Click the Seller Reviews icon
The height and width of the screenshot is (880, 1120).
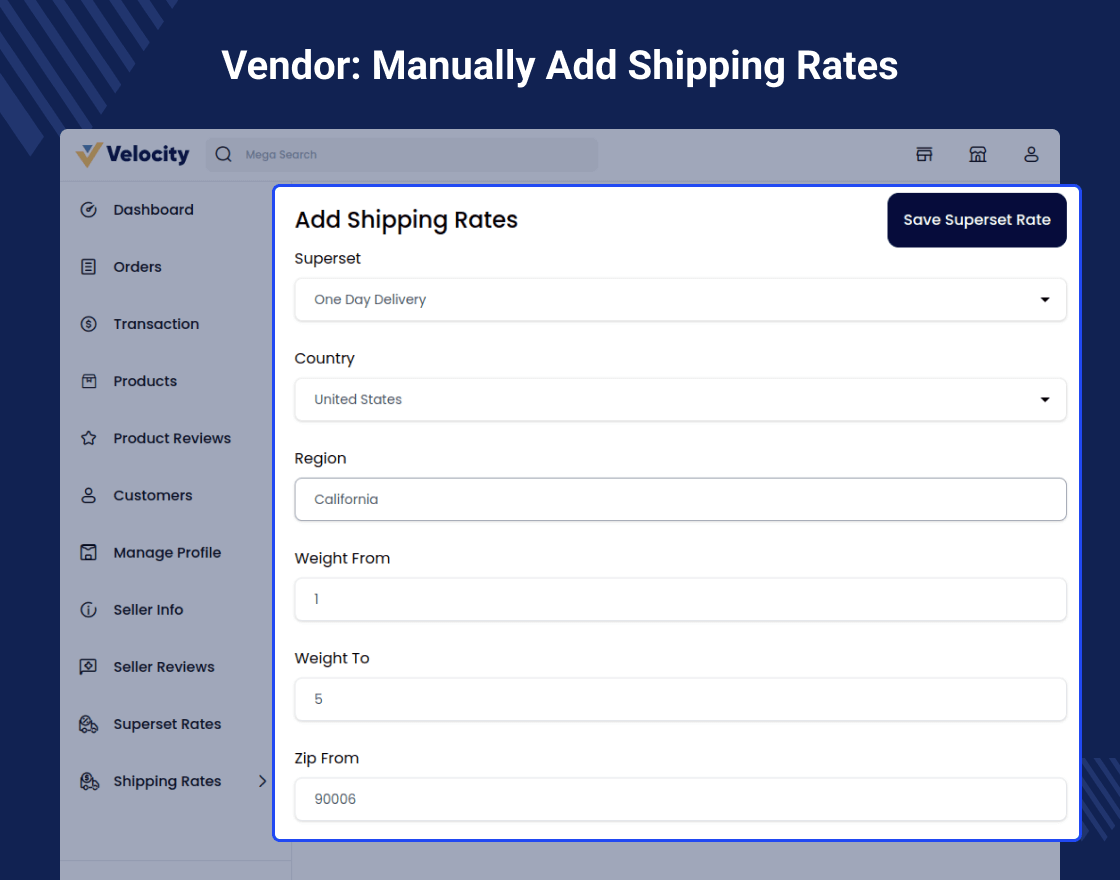(x=88, y=667)
